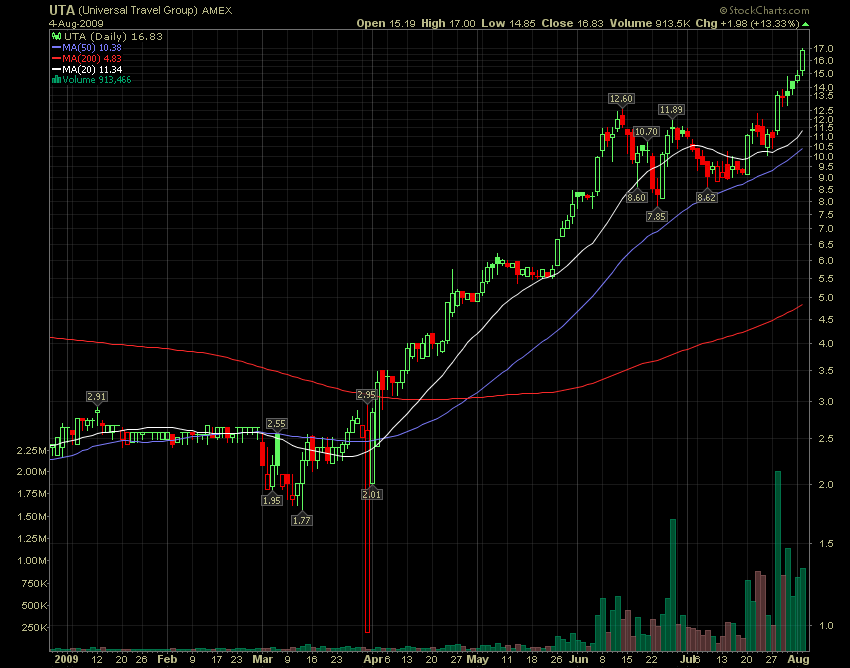Click the 11.89 price label
The width and height of the screenshot is (850, 668).
(x=671, y=110)
